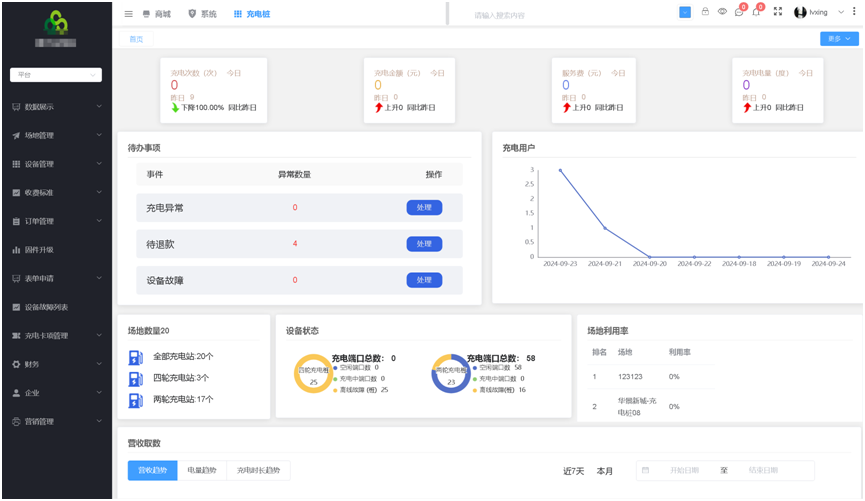Open the 更多 dropdown button

(838, 39)
